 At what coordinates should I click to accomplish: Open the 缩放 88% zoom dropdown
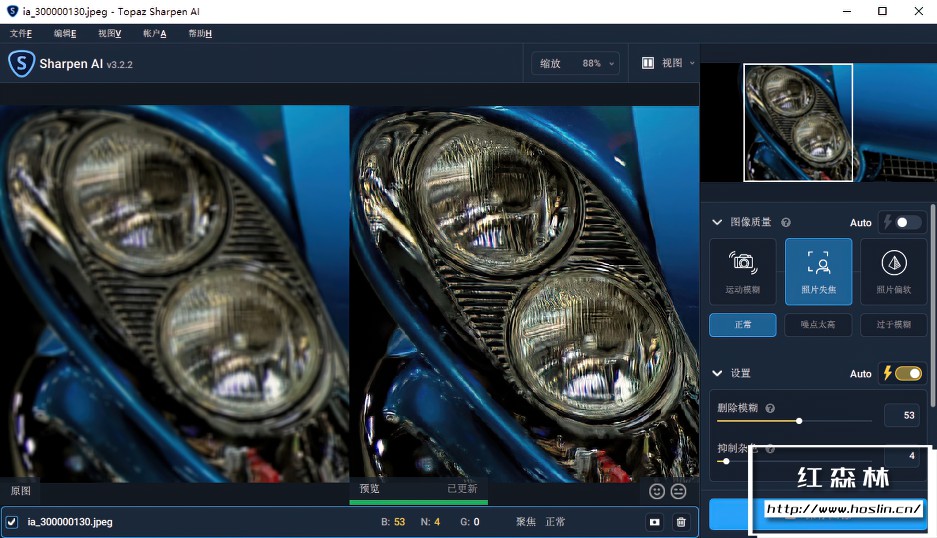point(575,63)
